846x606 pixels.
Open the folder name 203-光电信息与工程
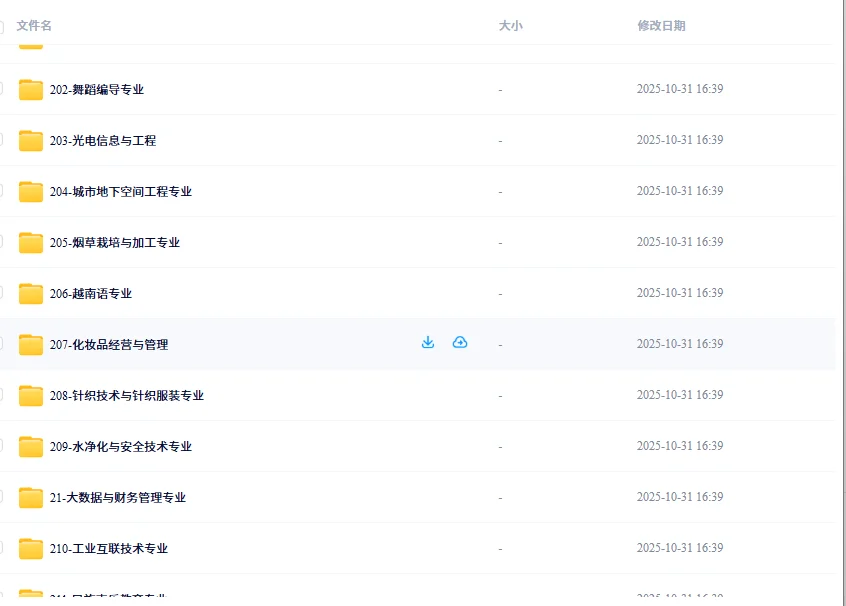(103, 141)
